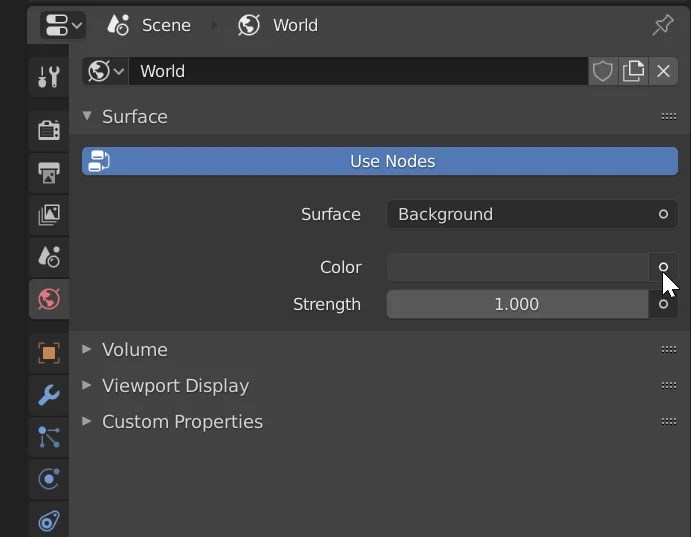This screenshot has width=691, height=537.
Task: Open the Scene properties tab
Action: (49, 257)
